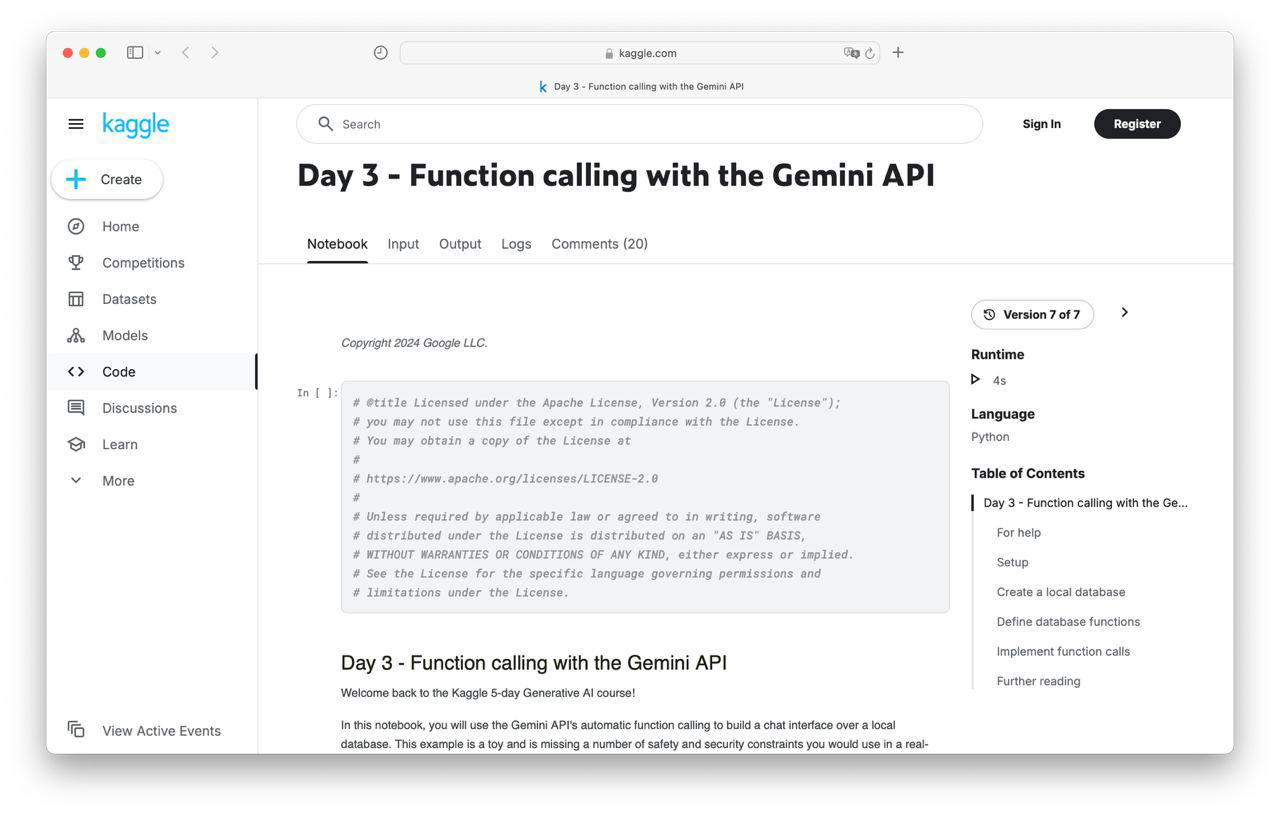
Task: Click into the Kaggle Search field
Action: pyautogui.click(x=640, y=124)
